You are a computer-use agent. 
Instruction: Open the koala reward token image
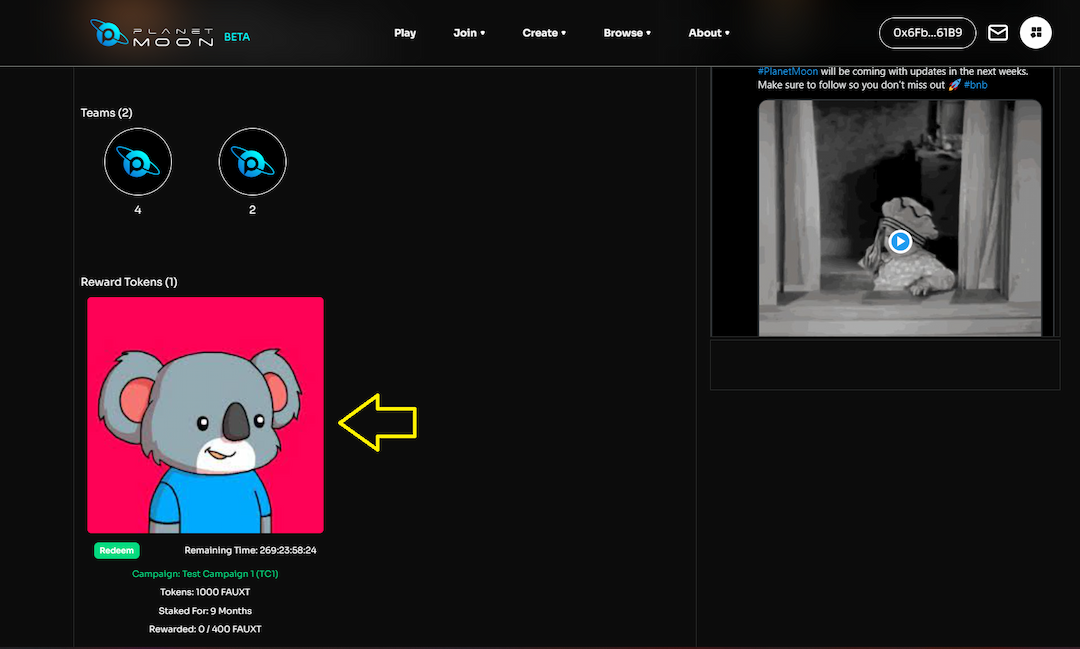(205, 415)
